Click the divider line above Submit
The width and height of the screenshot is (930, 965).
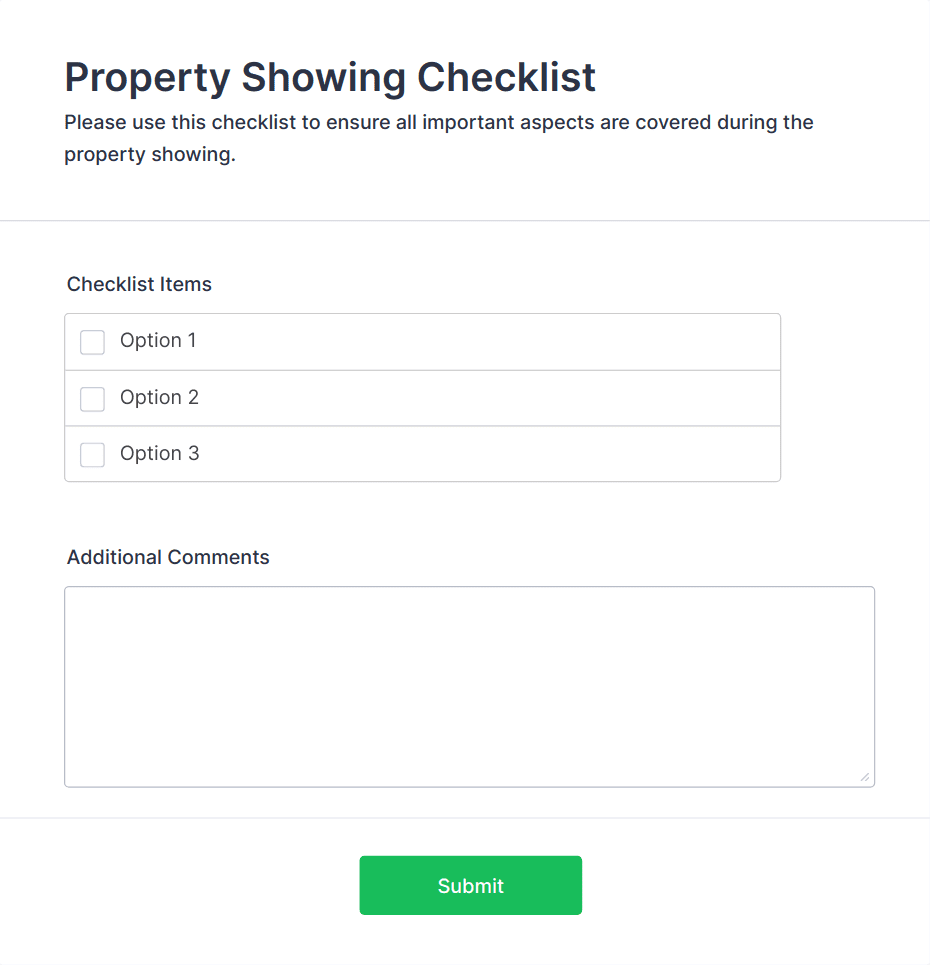click(x=465, y=818)
